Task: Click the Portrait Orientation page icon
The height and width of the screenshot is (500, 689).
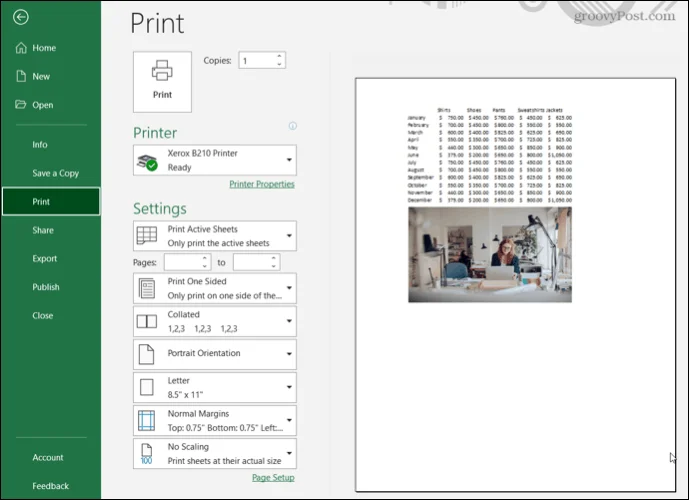Action: (x=146, y=354)
